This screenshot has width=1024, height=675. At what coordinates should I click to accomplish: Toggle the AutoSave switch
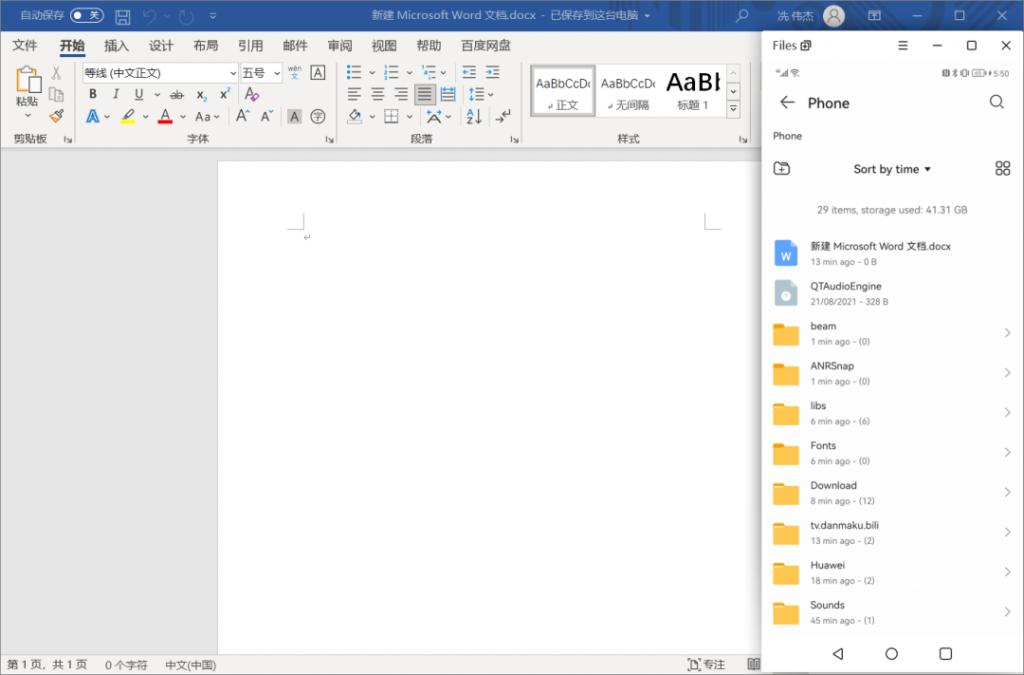pyautogui.click(x=87, y=16)
